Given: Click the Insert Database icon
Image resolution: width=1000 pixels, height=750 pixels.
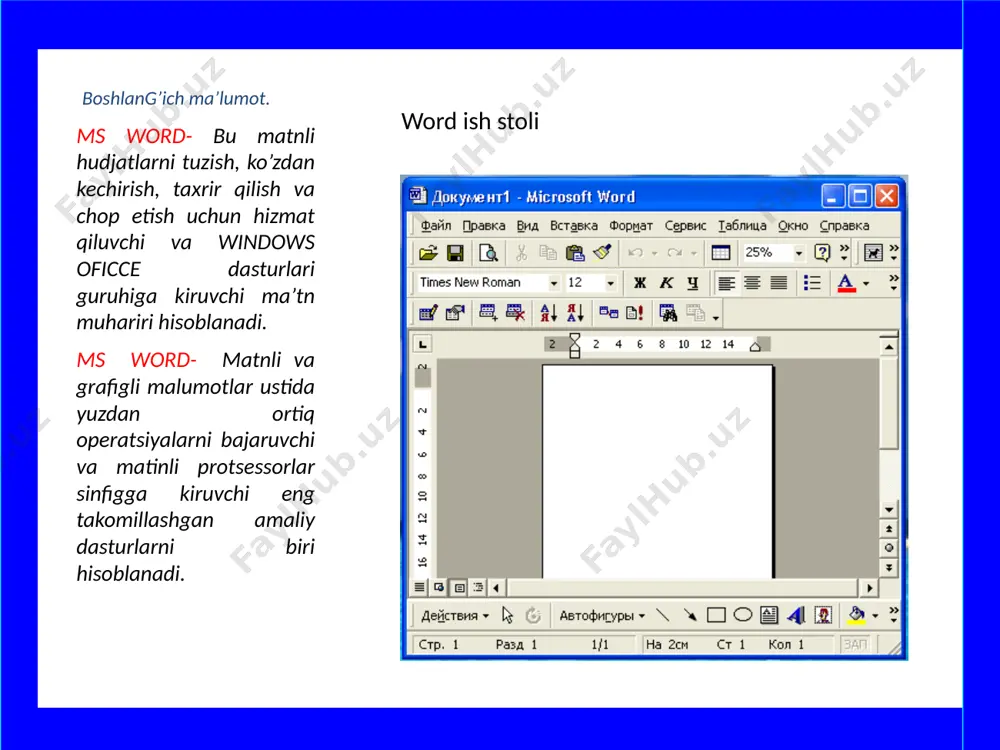Looking at the screenshot, I should click(x=608, y=313).
